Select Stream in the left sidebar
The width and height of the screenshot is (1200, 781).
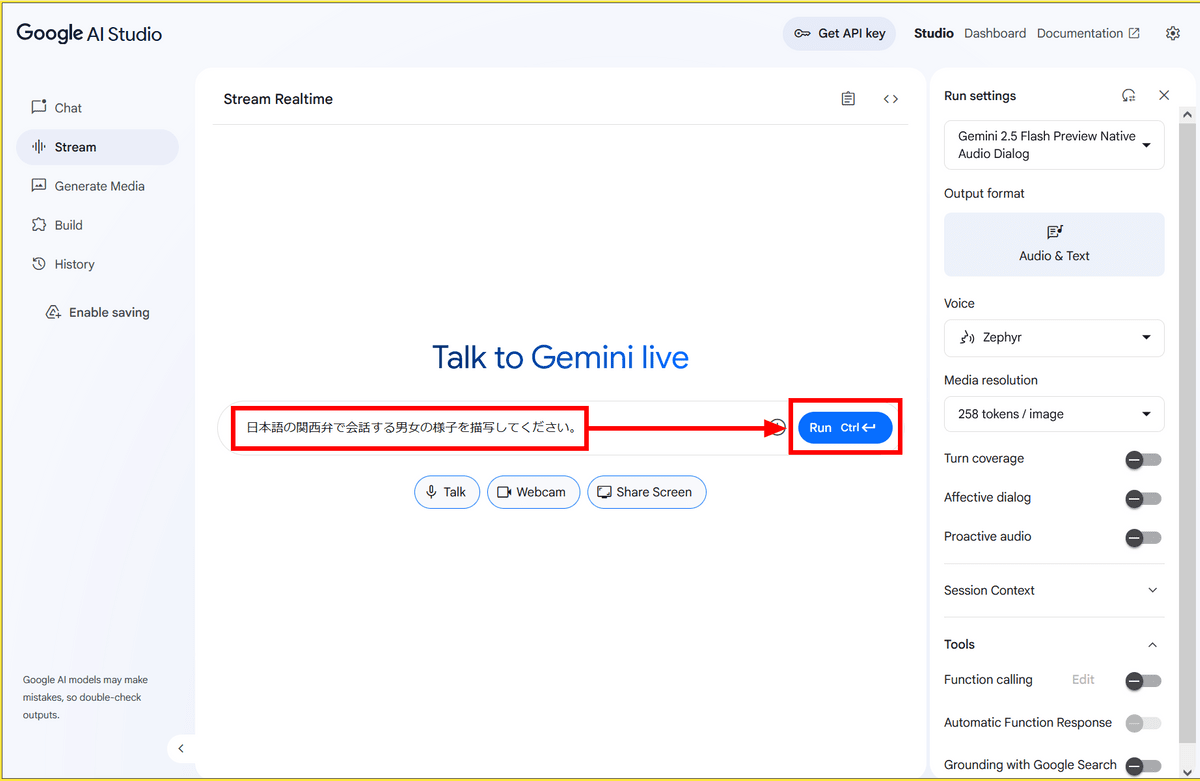pos(97,147)
